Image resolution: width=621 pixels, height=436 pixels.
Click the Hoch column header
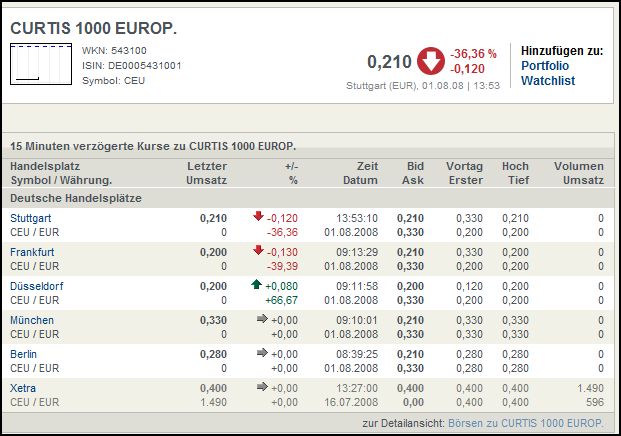tap(515, 166)
